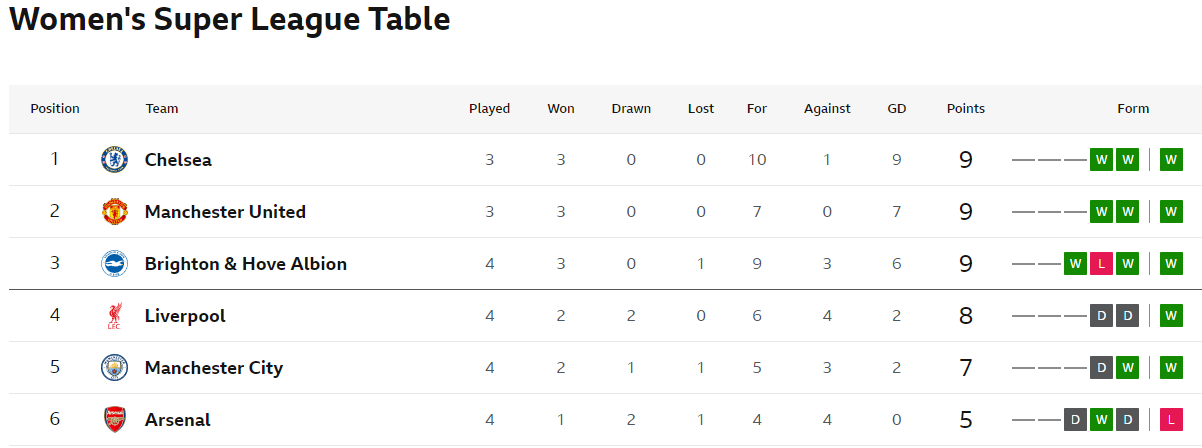Open the Chelsea team link
This screenshot has height=448, width=1202.
(178, 160)
